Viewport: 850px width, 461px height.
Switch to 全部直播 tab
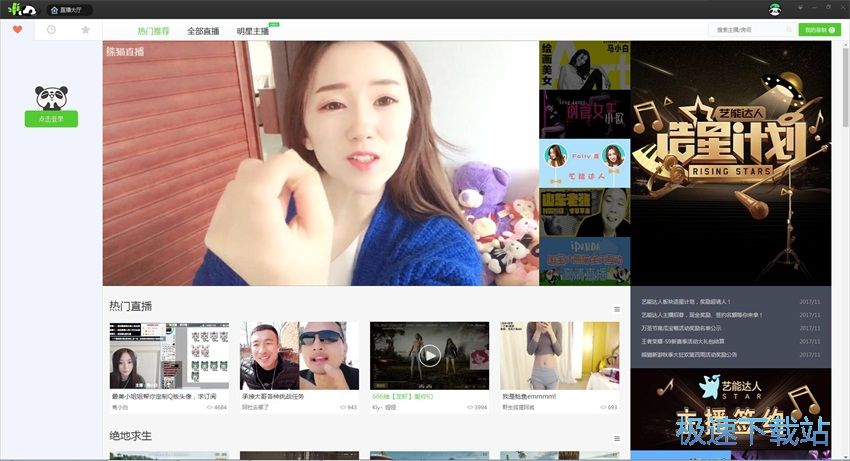pyautogui.click(x=203, y=31)
